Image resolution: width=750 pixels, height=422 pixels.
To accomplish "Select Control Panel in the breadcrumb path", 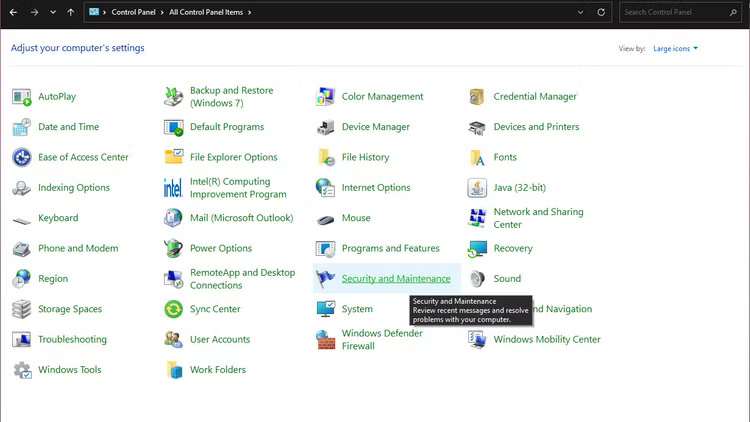I will click(x=132, y=13).
